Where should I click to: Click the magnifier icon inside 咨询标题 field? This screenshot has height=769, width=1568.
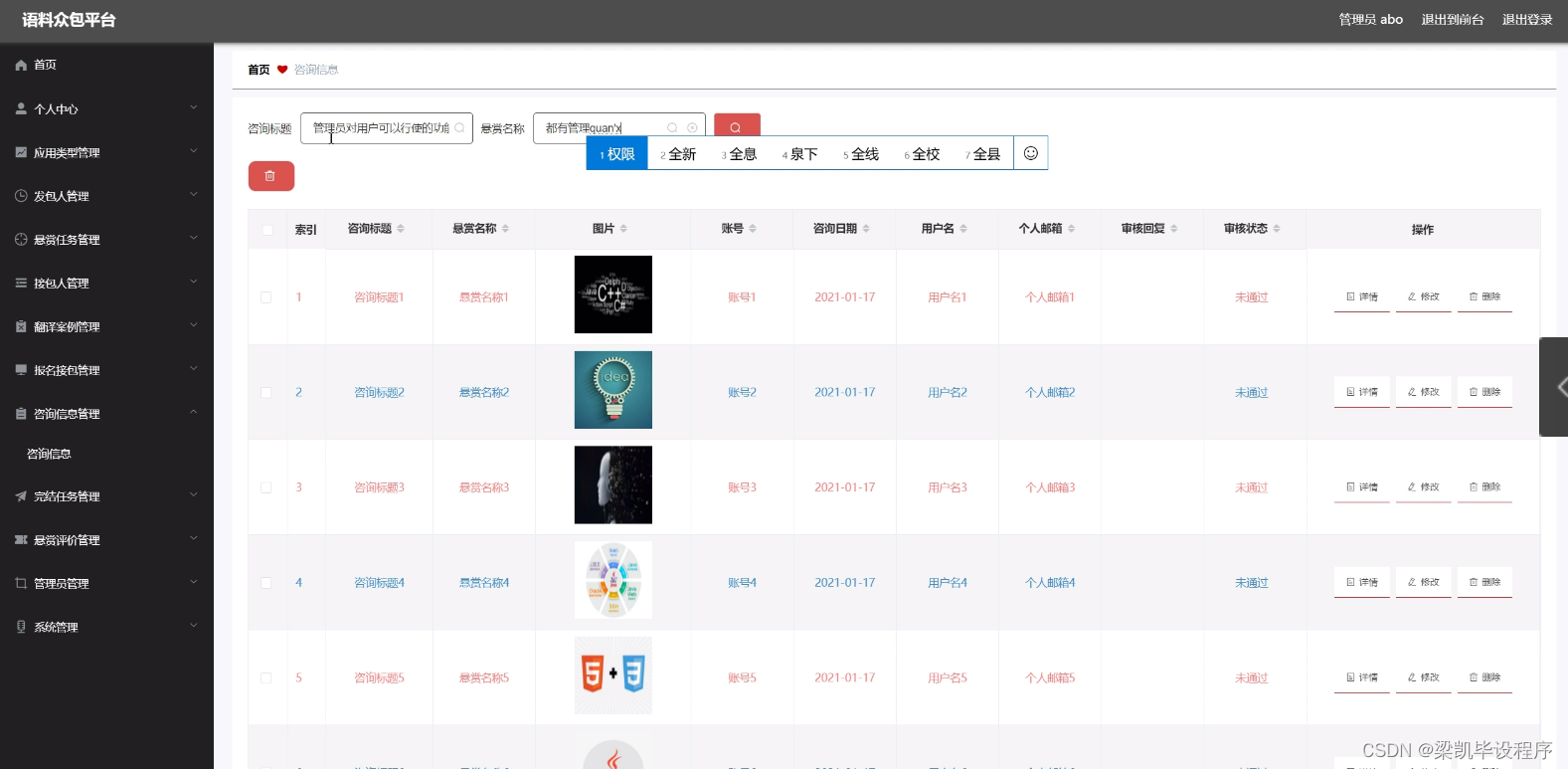(459, 128)
